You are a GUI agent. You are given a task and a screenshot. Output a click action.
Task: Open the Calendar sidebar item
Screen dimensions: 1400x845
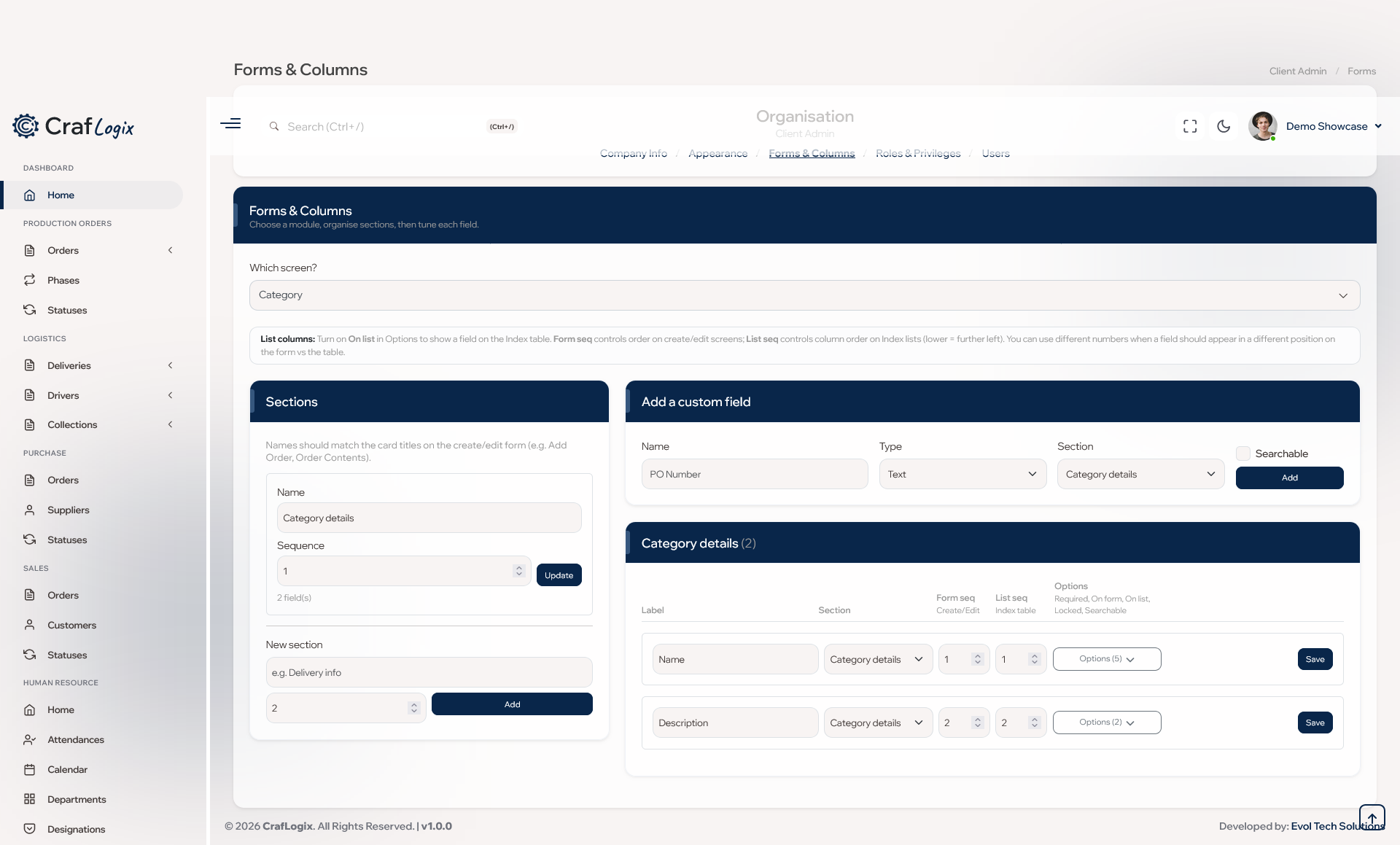click(92, 769)
